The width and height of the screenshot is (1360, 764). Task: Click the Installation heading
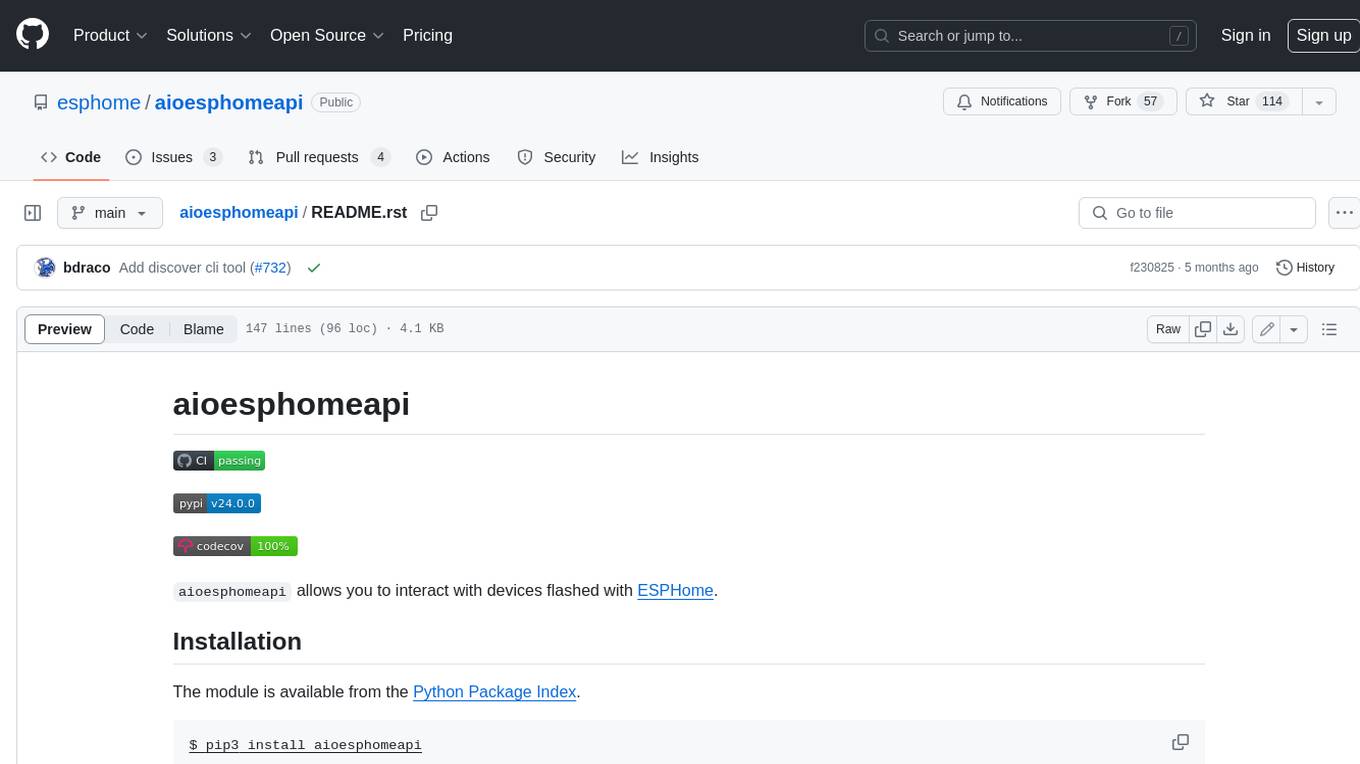[237, 641]
